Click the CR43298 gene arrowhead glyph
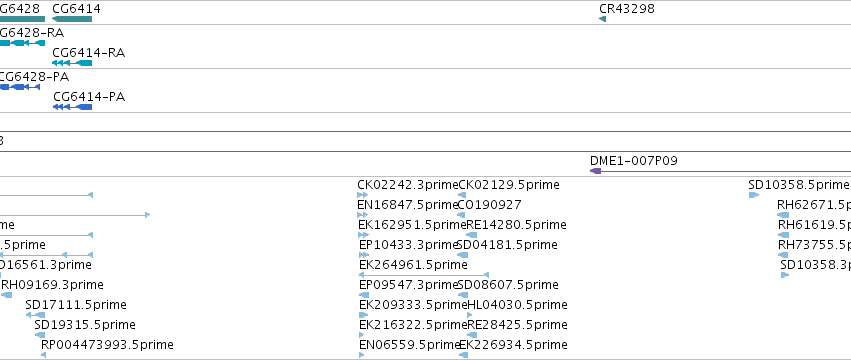 coord(602,20)
